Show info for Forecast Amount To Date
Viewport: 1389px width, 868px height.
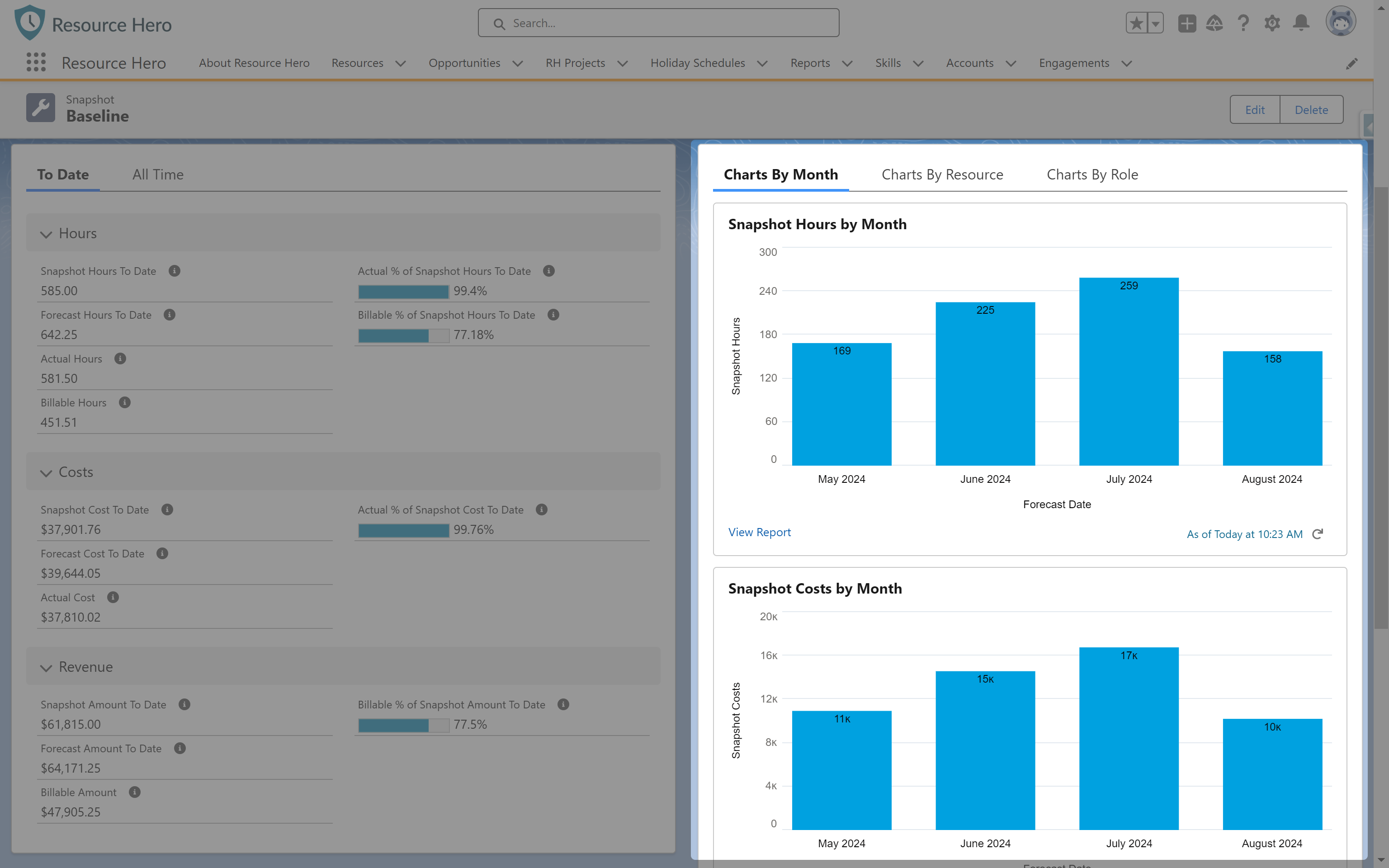coord(180,749)
